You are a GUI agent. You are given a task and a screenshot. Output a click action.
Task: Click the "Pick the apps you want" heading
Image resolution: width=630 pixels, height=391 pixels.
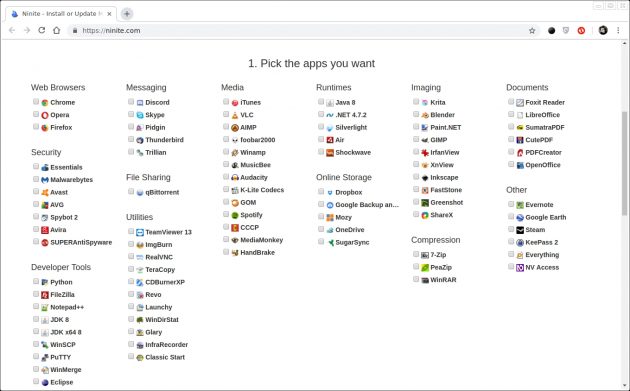coord(311,63)
